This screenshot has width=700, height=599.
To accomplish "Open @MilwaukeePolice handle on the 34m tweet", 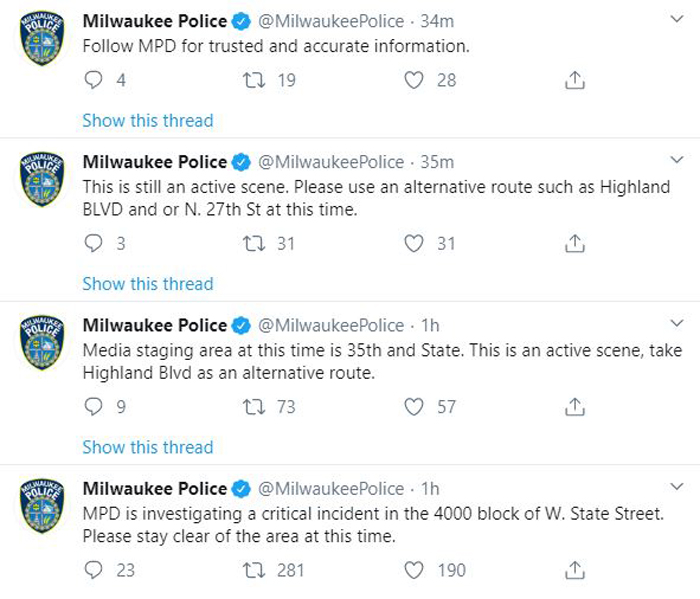I will 331,21.
